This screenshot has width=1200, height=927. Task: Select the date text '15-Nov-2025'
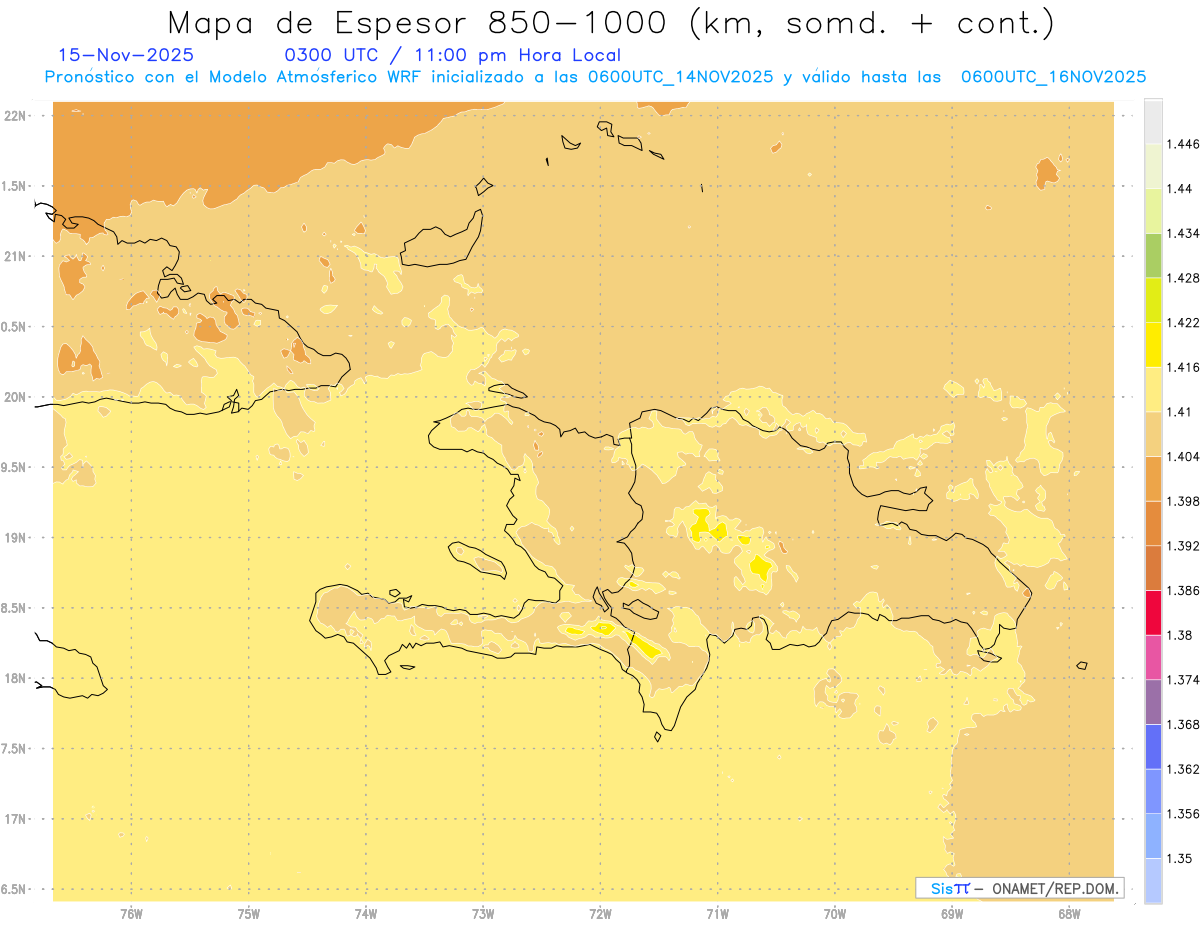[x=127, y=55]
